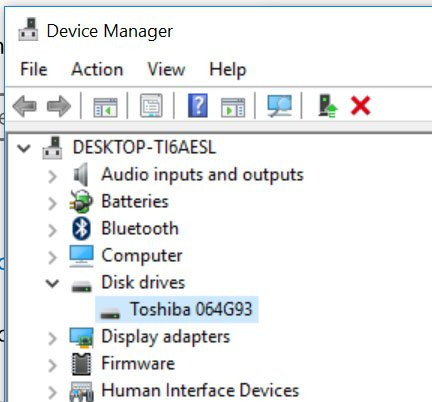432x402 pixels.
Task: Select Human Interface Devices category
Action: 200,390
